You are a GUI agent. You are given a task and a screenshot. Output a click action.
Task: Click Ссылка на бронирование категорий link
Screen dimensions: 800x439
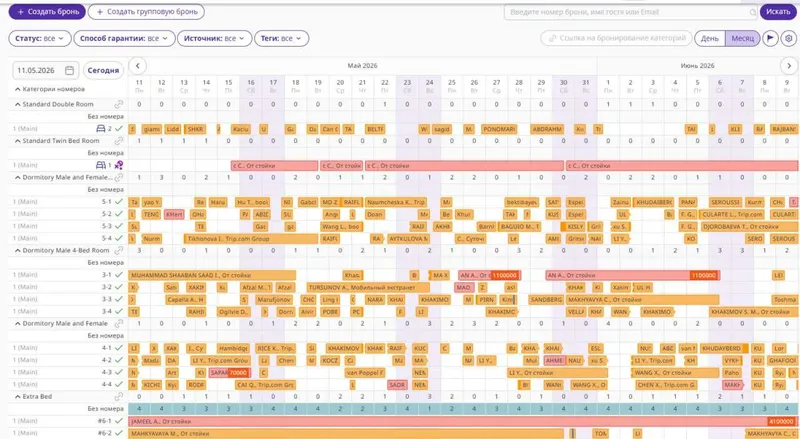[616, 38]
